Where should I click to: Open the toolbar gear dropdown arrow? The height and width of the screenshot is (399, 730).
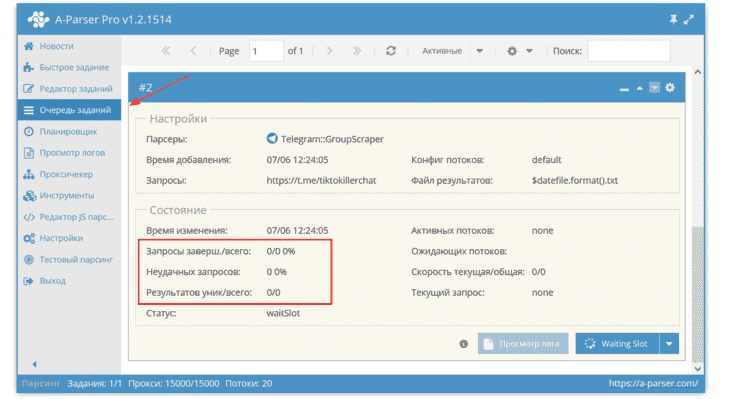529,51
